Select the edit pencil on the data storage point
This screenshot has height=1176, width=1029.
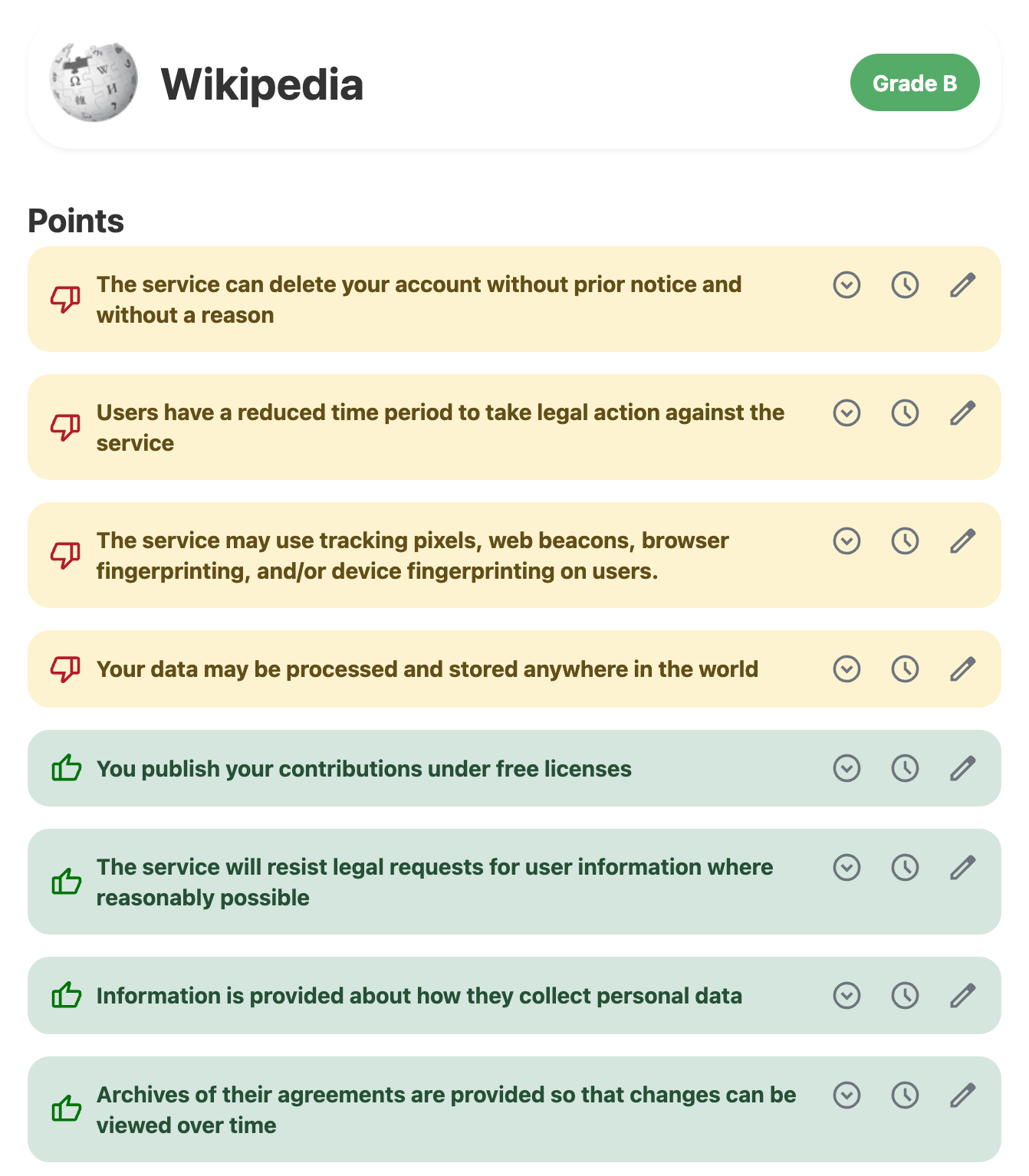pyautogui.click(x=963, y=668)
